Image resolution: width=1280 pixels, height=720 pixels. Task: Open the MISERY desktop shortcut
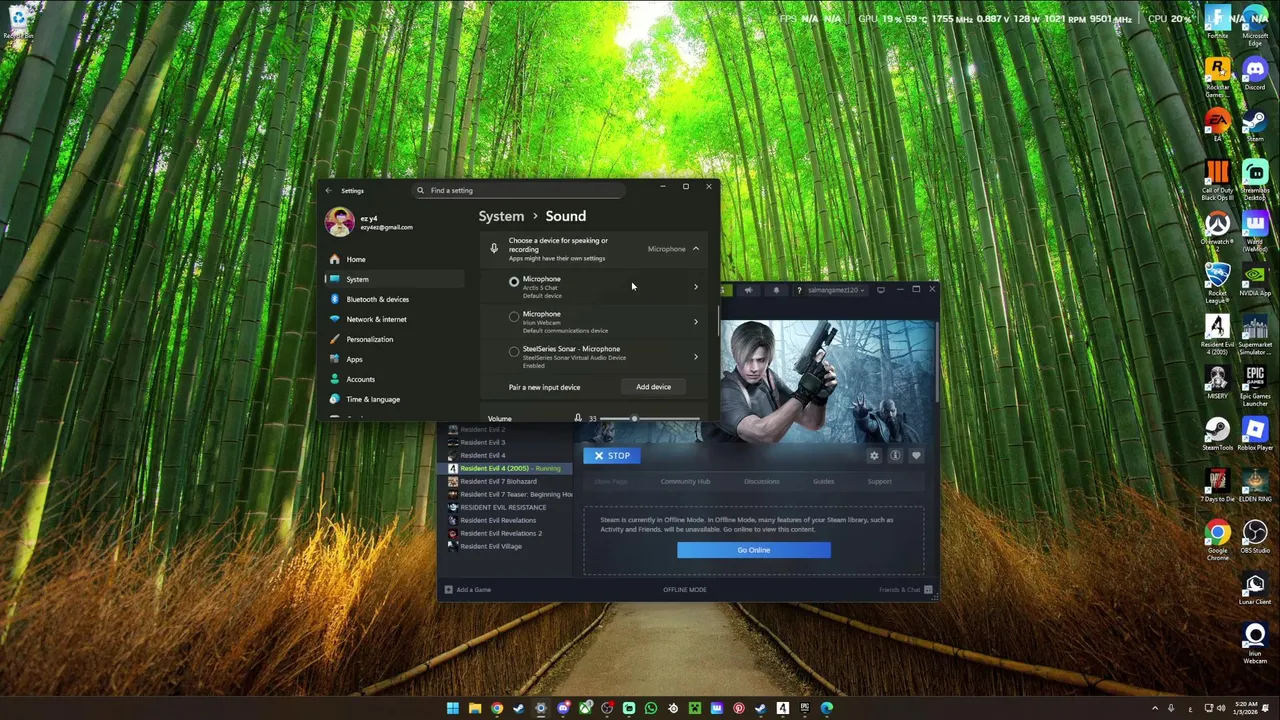click(x=1217, y=384)
